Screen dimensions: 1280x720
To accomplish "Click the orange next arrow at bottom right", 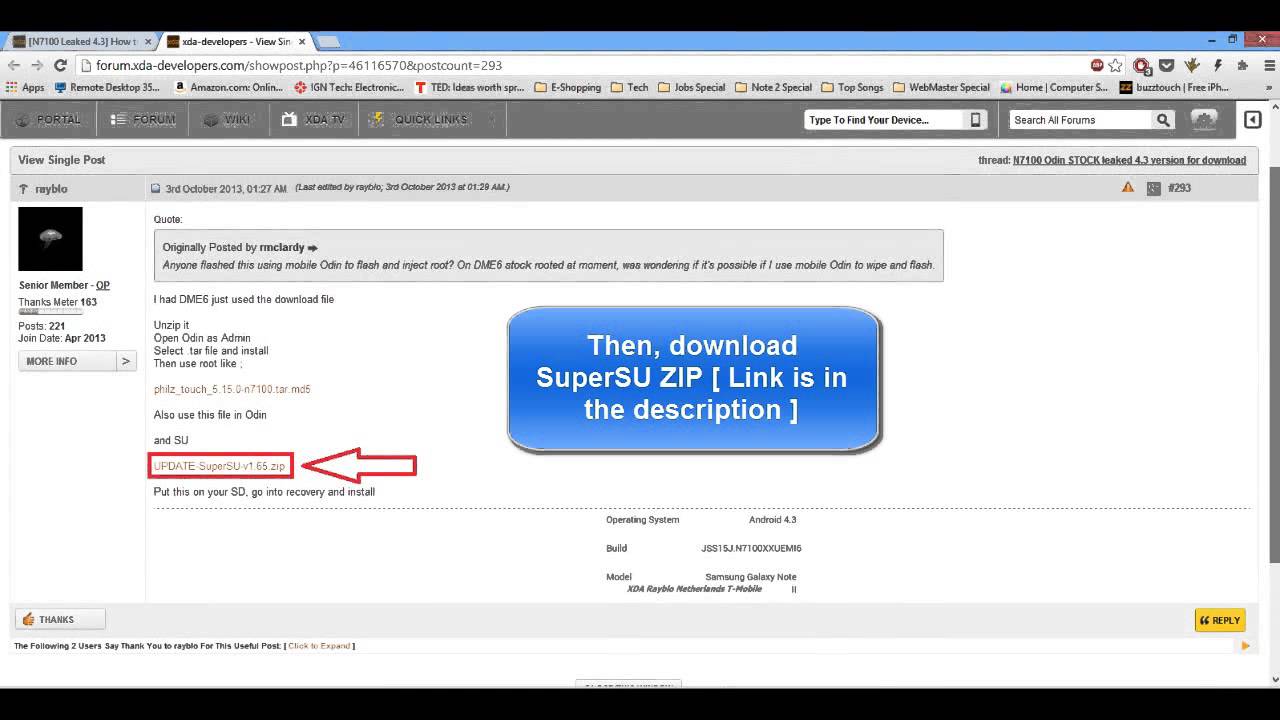I will point(1245,646).
